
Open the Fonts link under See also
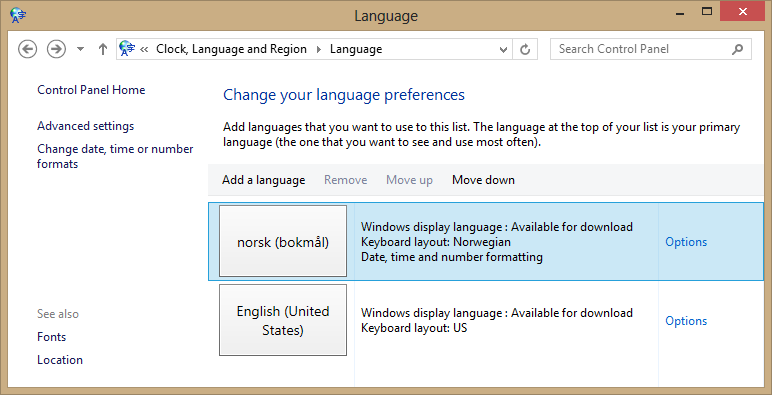[52, 337]
